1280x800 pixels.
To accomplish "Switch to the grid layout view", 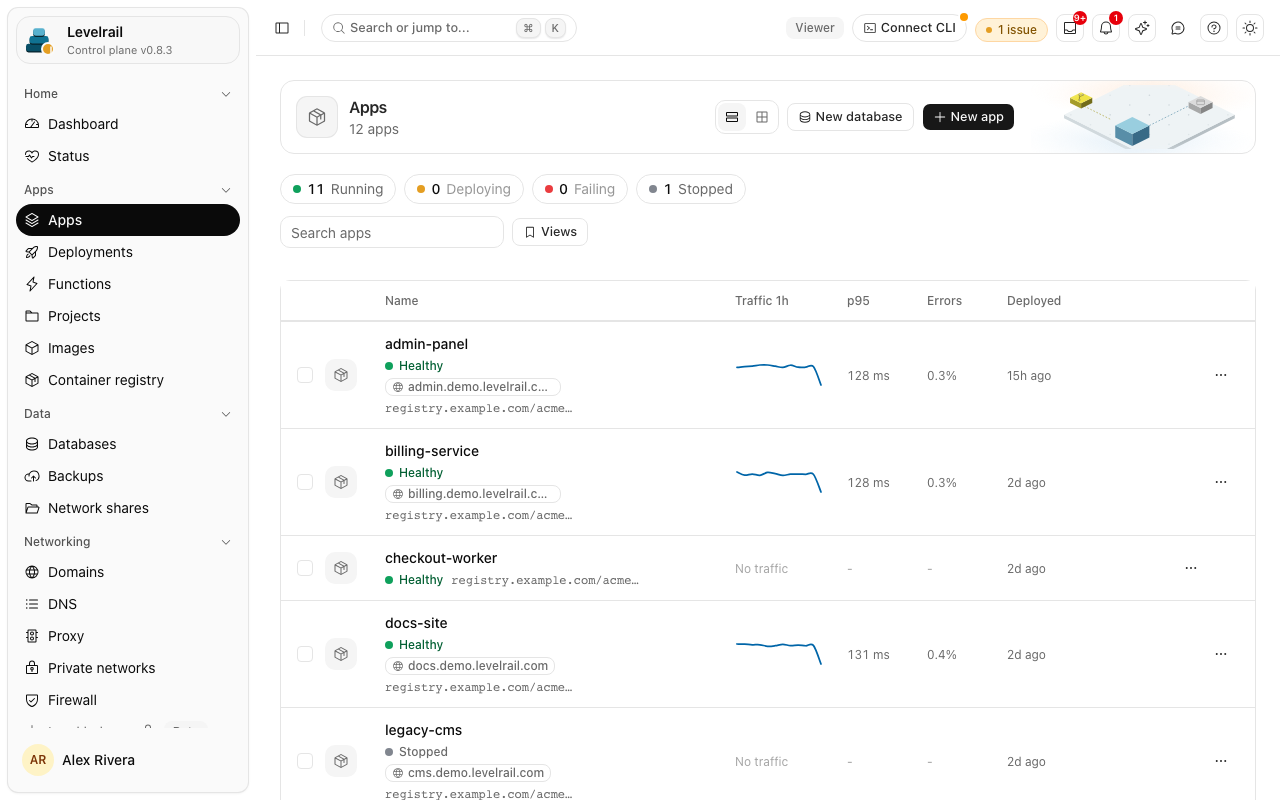I will click(x=762, y=117).
